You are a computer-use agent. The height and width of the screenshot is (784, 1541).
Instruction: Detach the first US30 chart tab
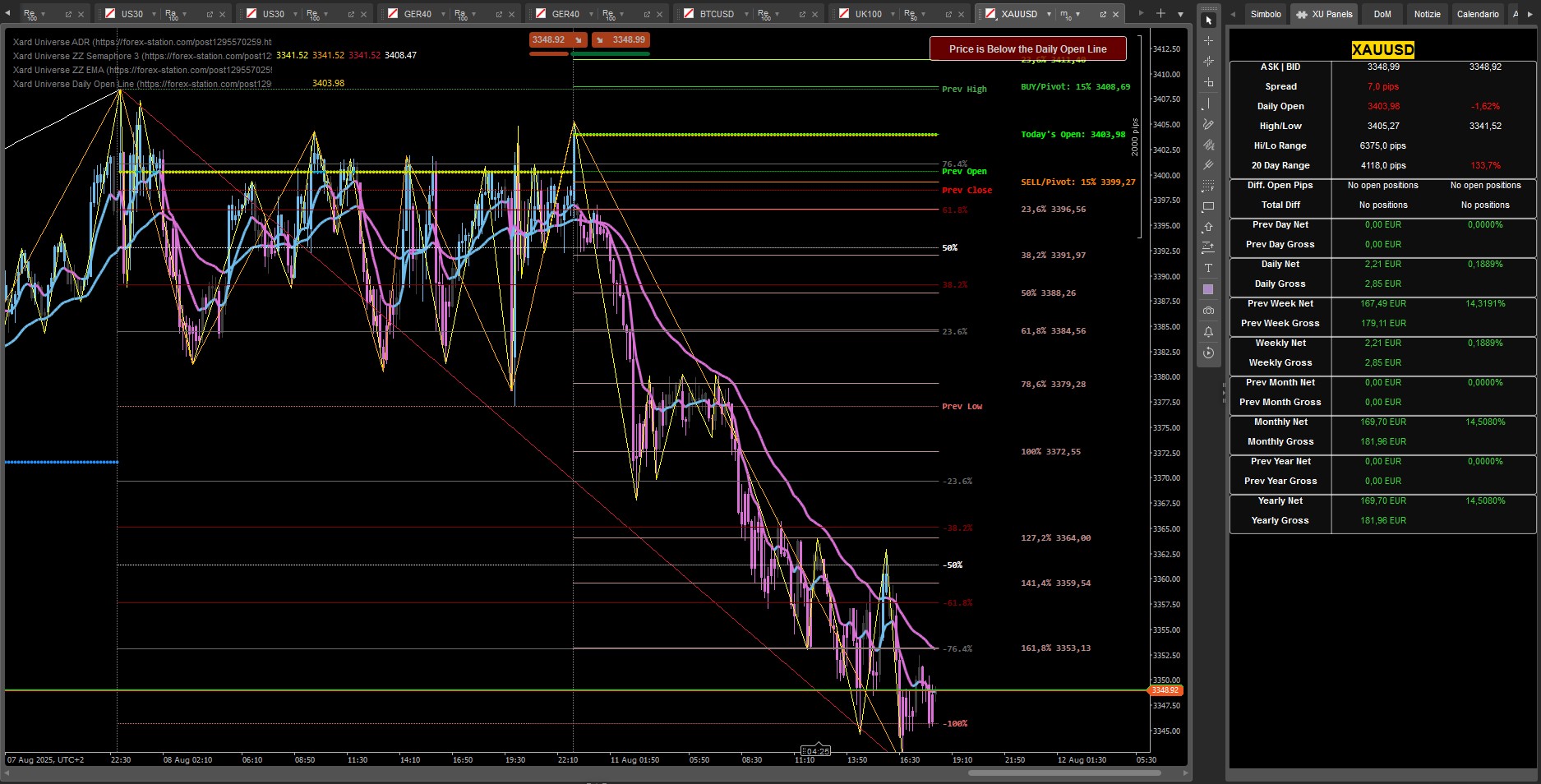210,14
